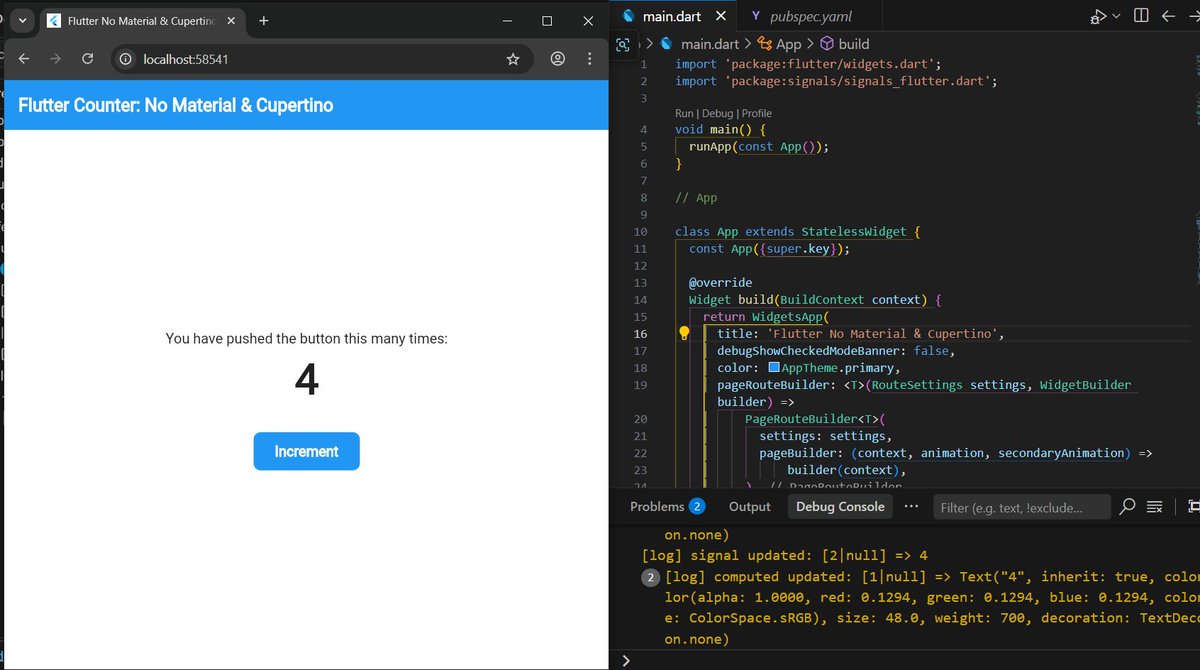
Task: Click 'class App extends StatelessWidget' line
Action: click(x=797, y=232)
